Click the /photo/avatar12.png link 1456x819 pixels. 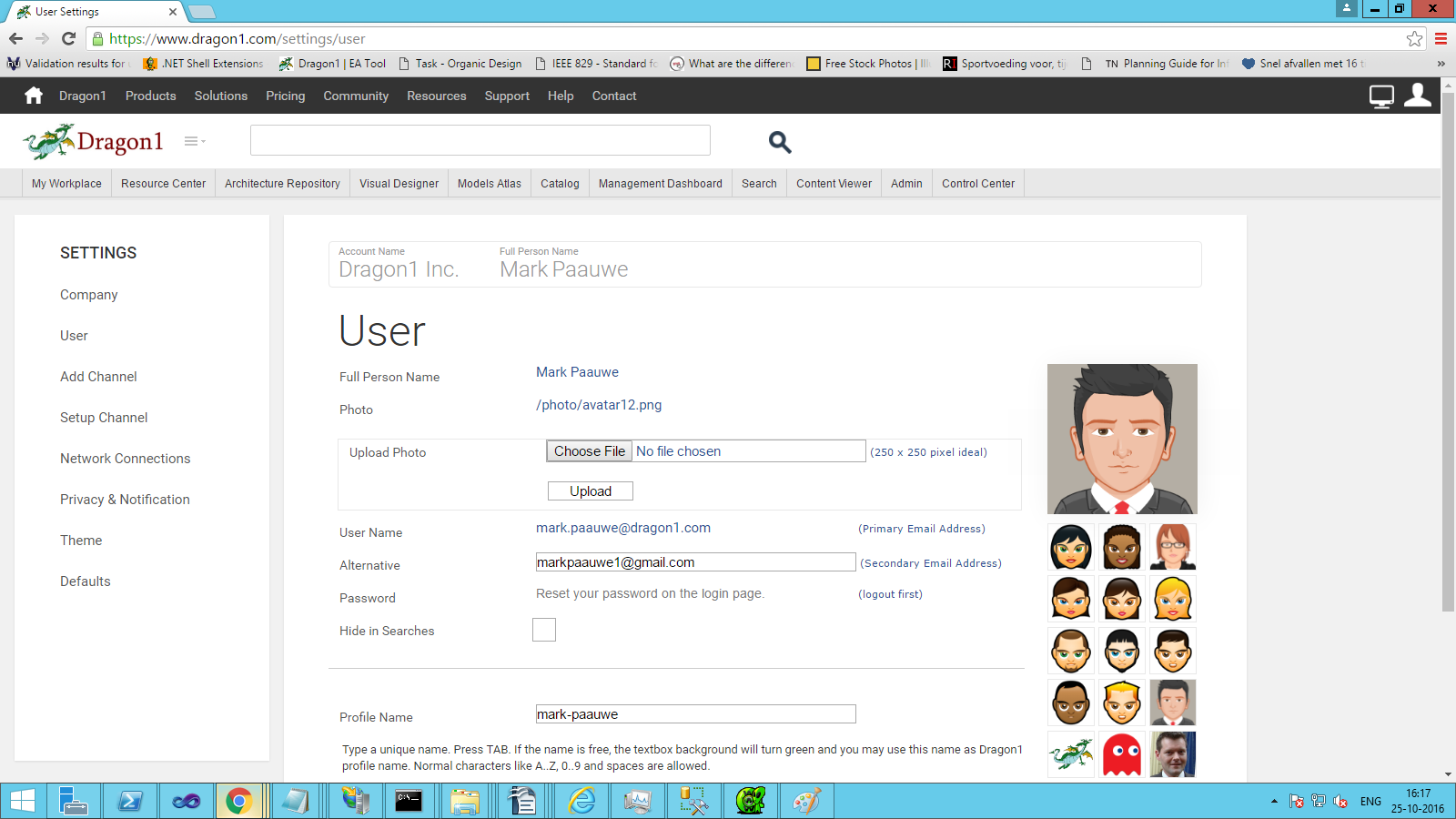(x=599, y=405)
